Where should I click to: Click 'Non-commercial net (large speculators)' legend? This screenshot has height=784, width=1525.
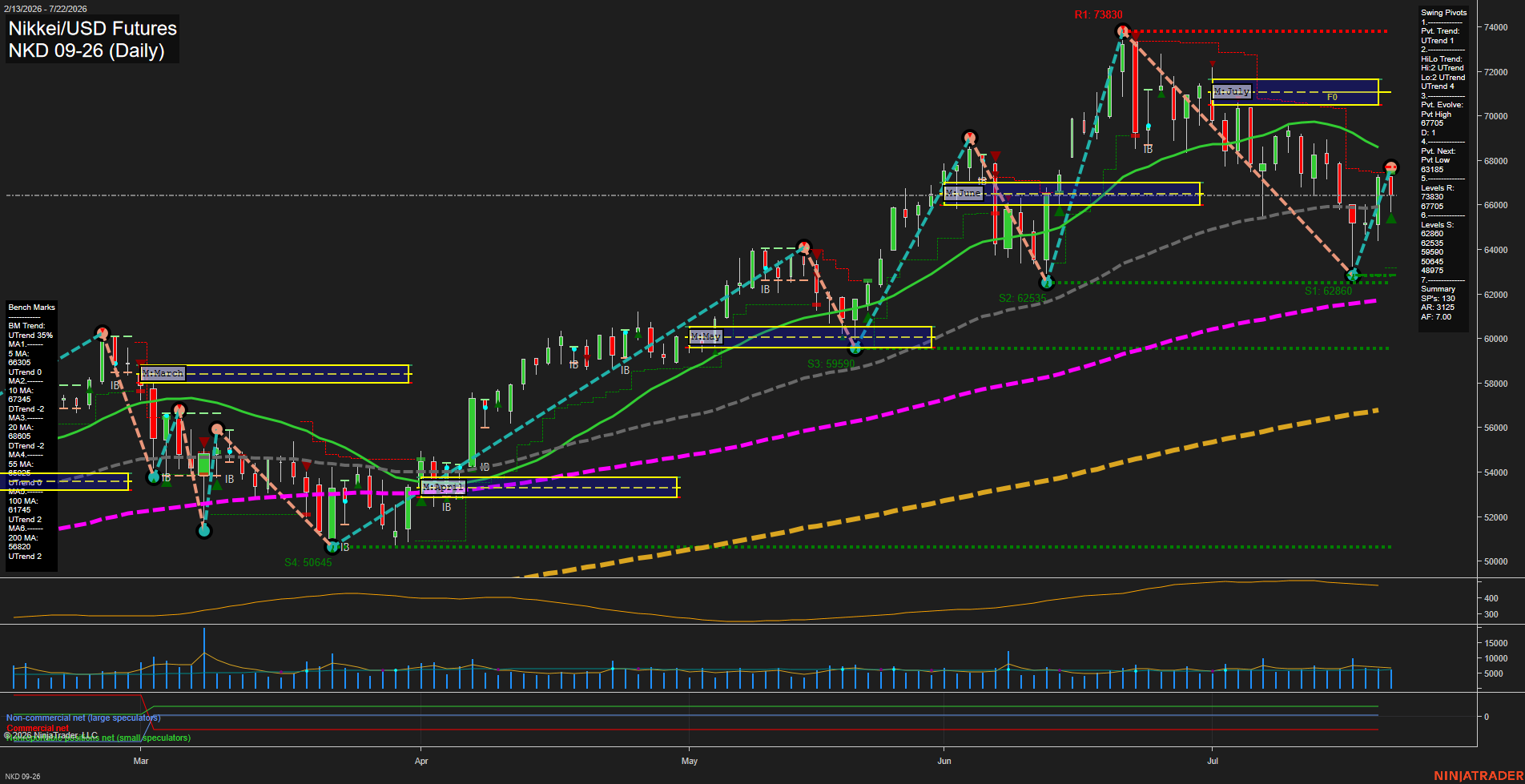pyautogui.click(x=83, y=718)
